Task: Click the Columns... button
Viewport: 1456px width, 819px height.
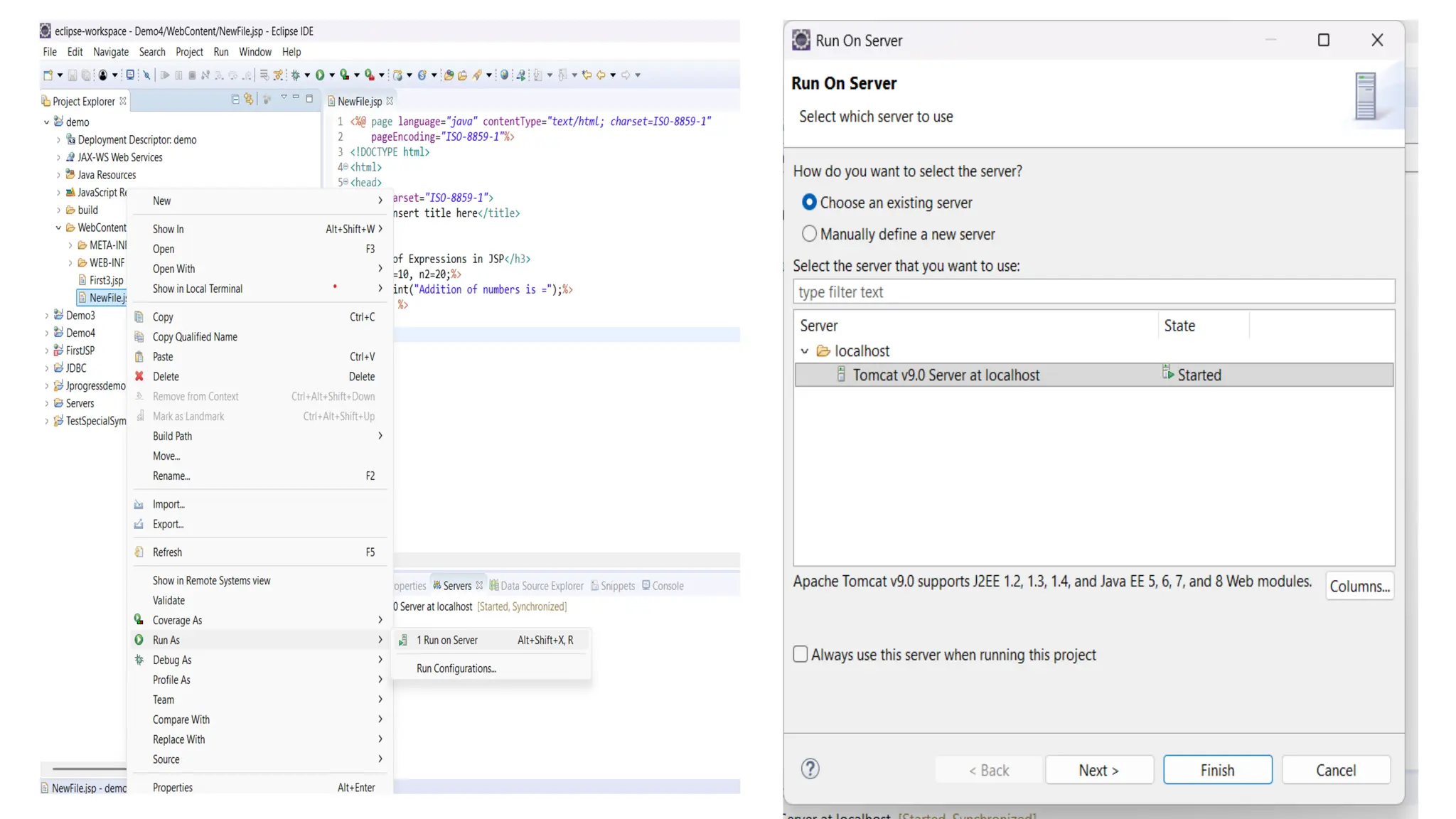Action: pos(1359,587)
